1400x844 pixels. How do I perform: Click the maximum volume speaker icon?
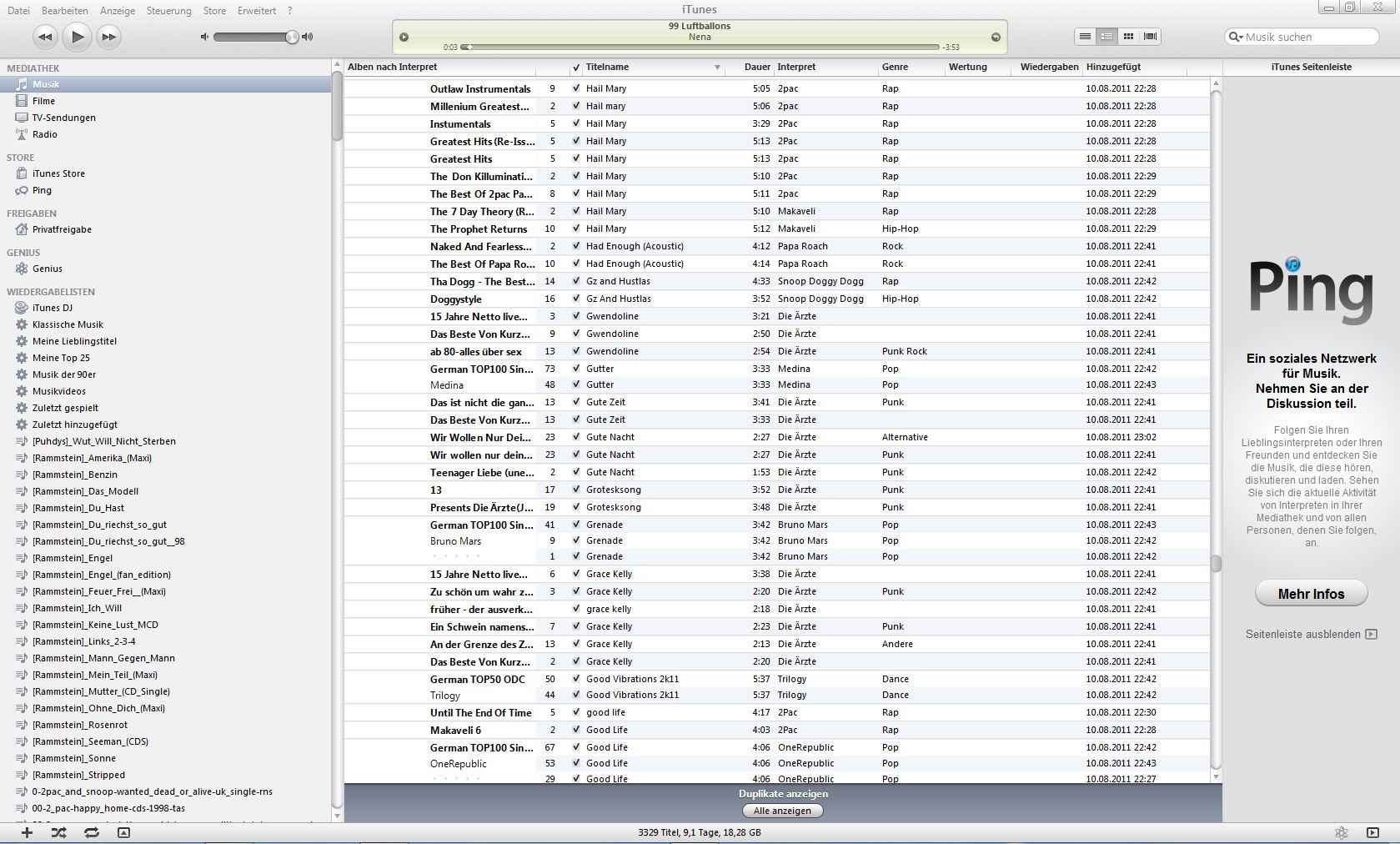[x=308, y=37]
